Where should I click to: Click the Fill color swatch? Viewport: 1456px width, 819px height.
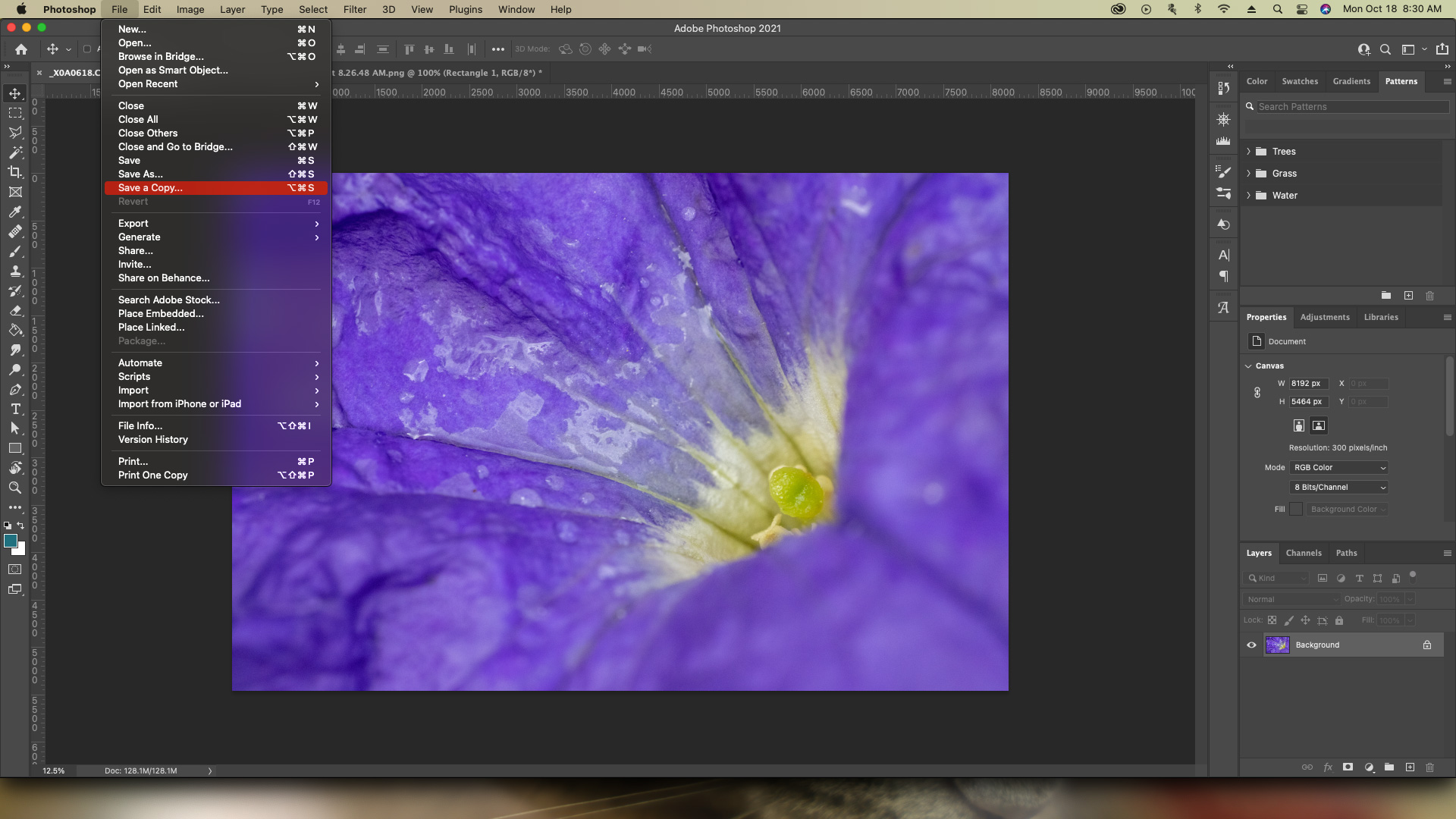click(x=1296, y=509)
